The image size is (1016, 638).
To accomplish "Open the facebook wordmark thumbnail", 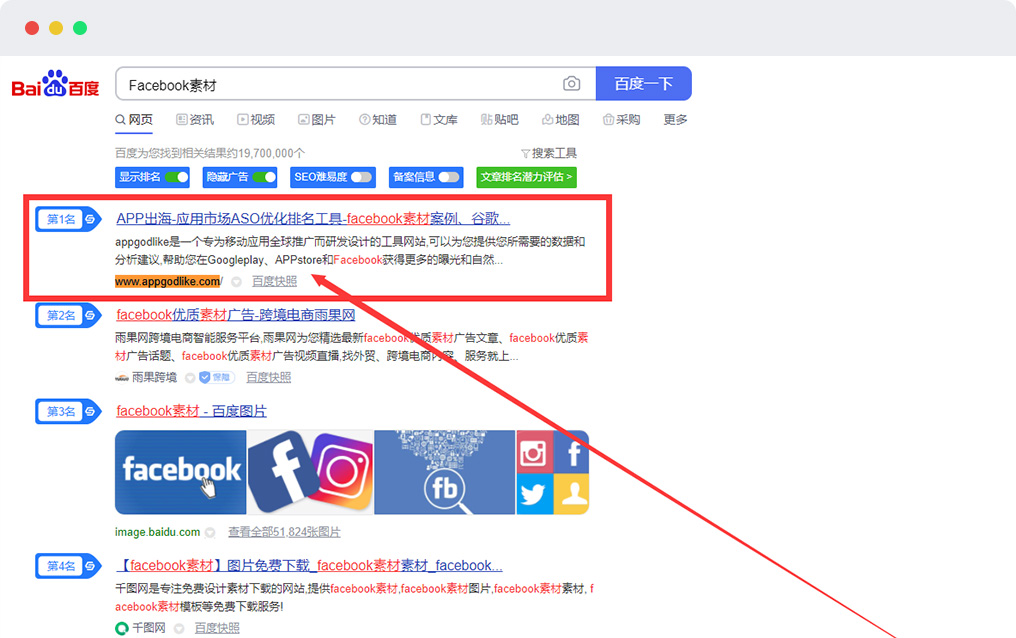I will 181,472.
